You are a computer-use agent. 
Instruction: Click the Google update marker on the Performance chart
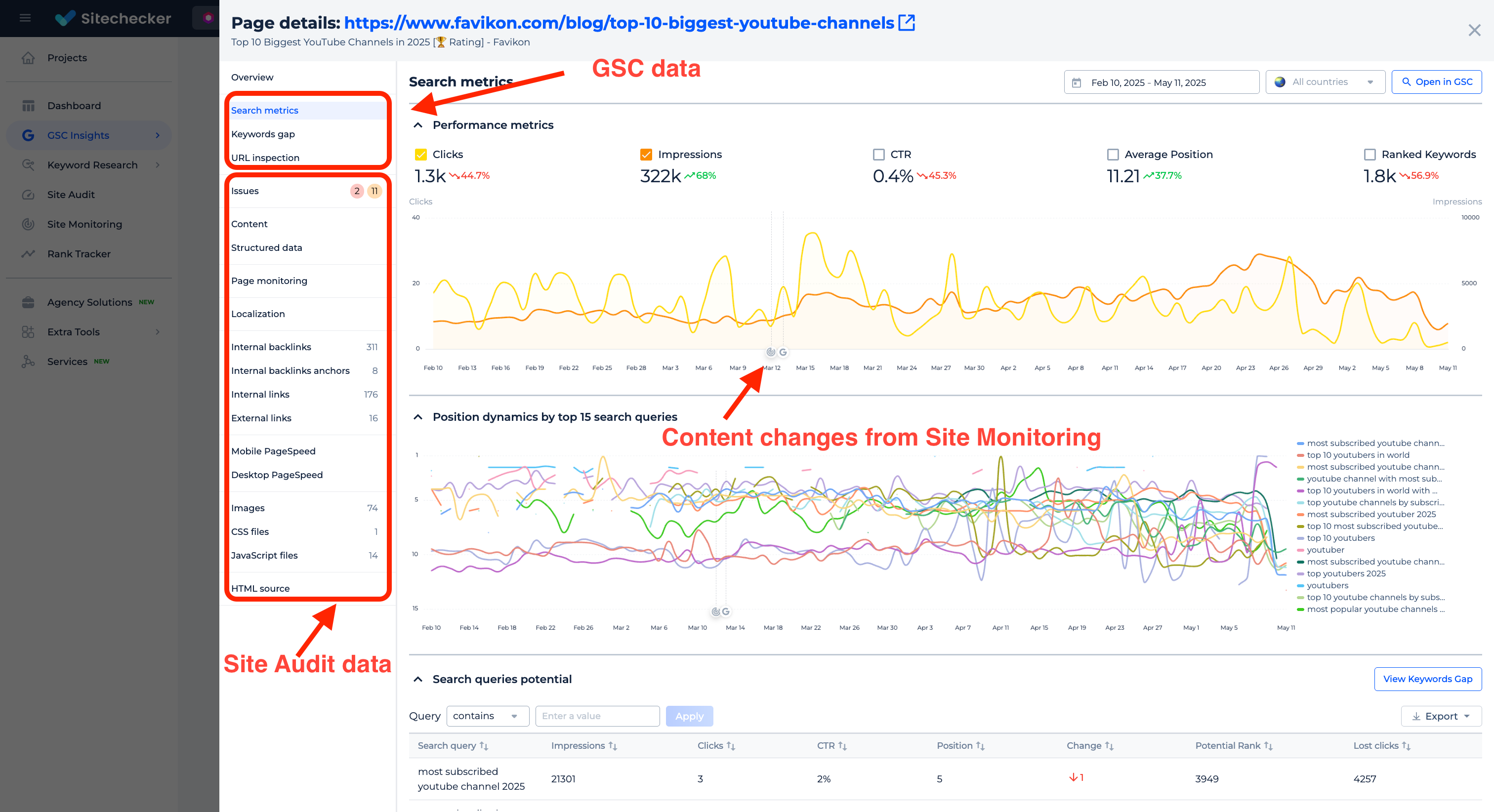point(783,352)
